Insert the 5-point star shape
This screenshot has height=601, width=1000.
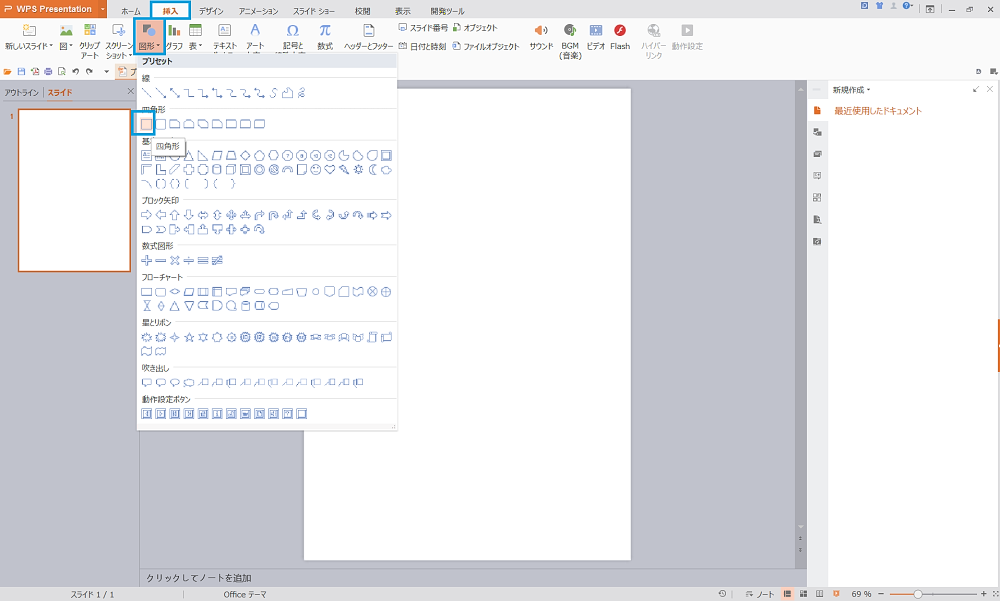pos(189,337)
